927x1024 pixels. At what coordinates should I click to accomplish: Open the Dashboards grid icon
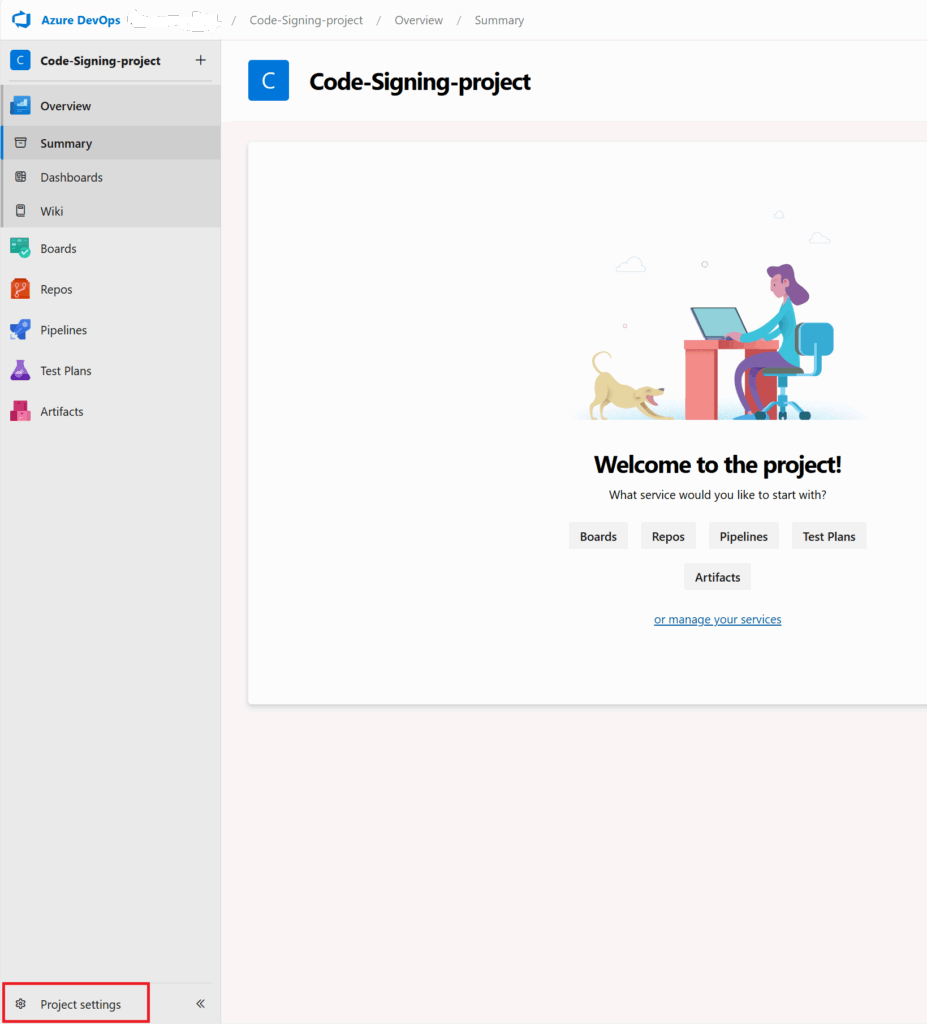[x=21, y=177]
